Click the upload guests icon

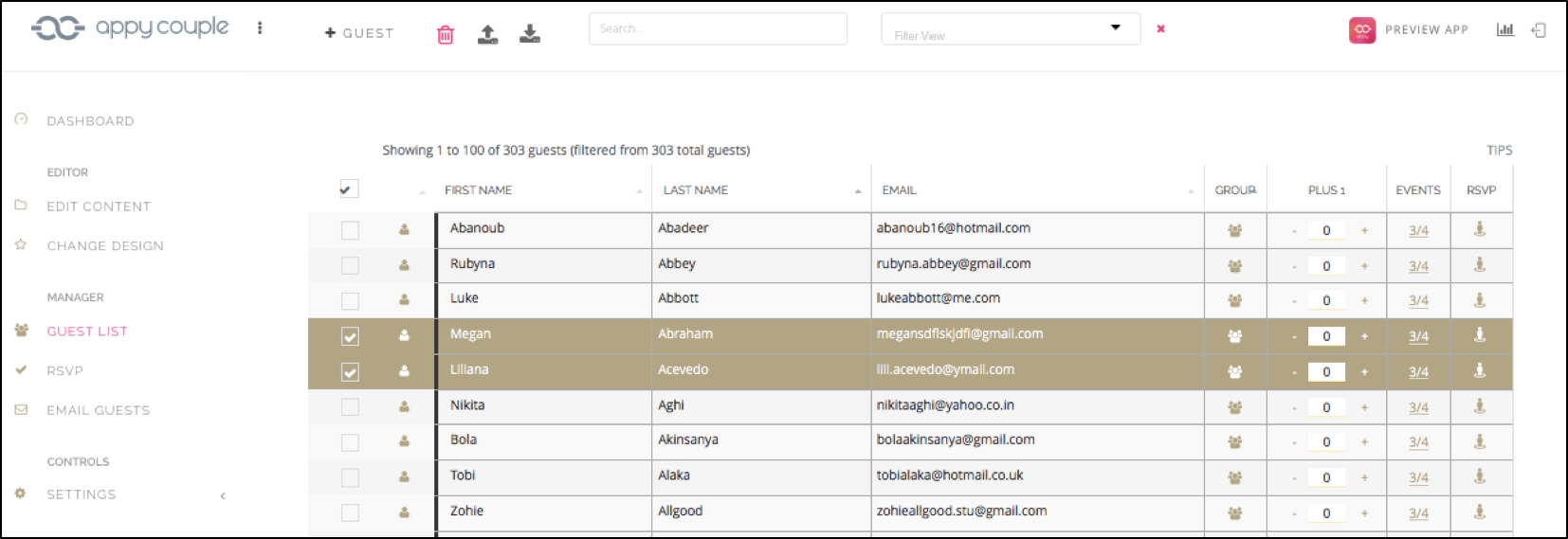[487, 35]
